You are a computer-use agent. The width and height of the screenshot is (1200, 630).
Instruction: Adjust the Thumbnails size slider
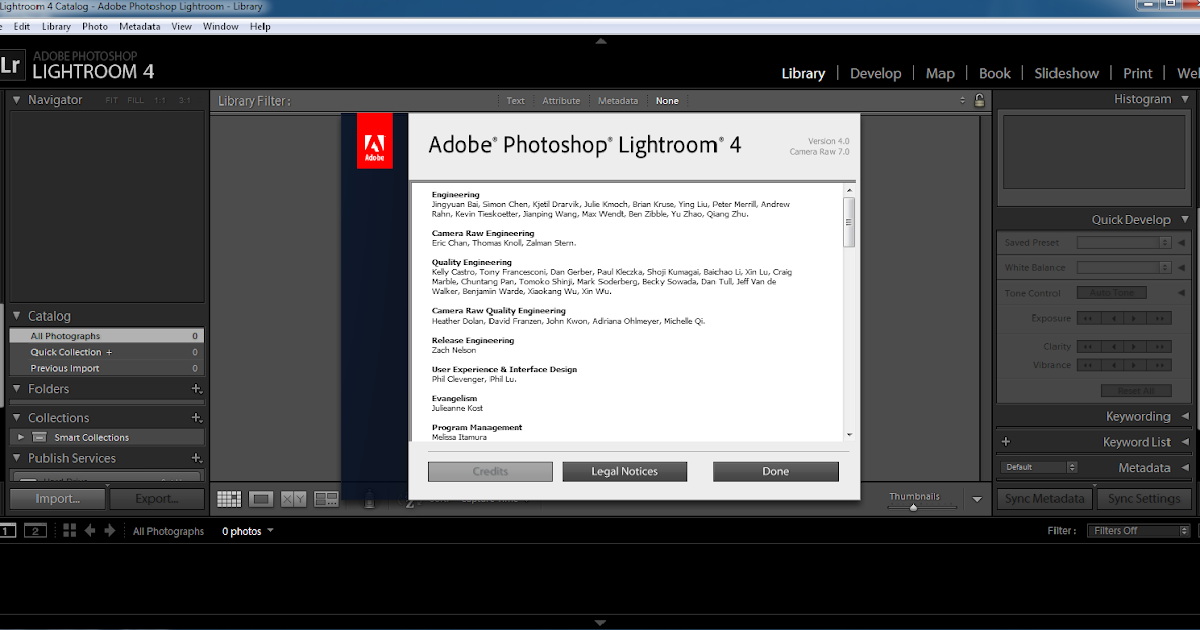coord(914,507)
